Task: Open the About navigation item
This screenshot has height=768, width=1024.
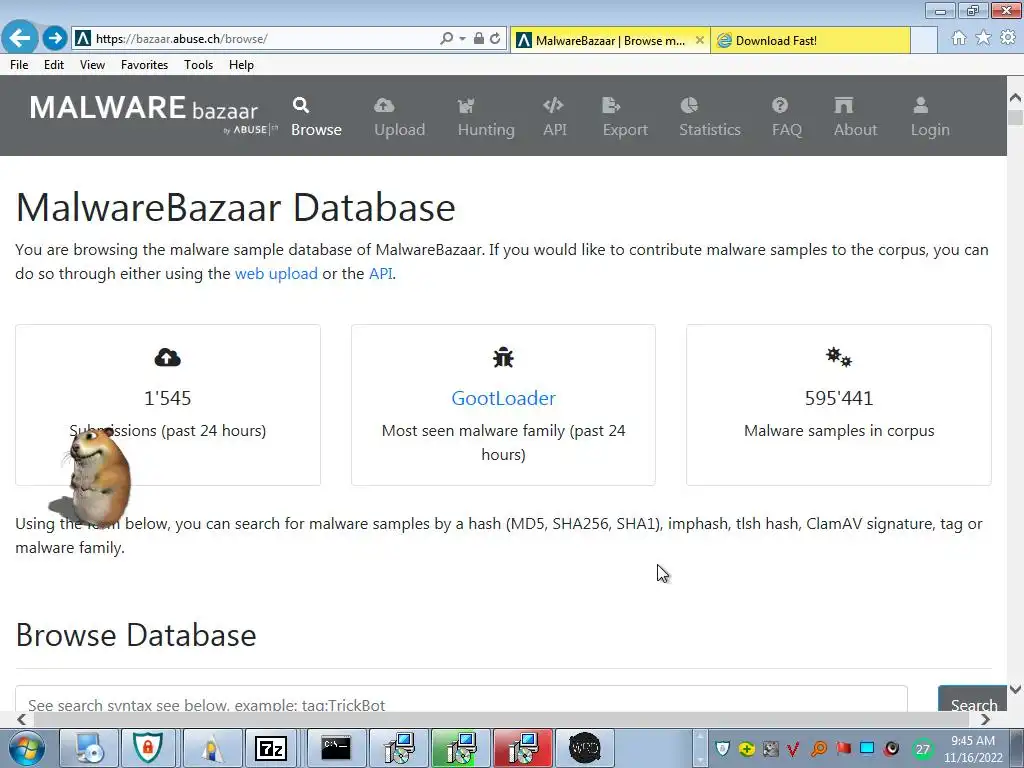Action: pyautogui.click(x=855, y=117)
